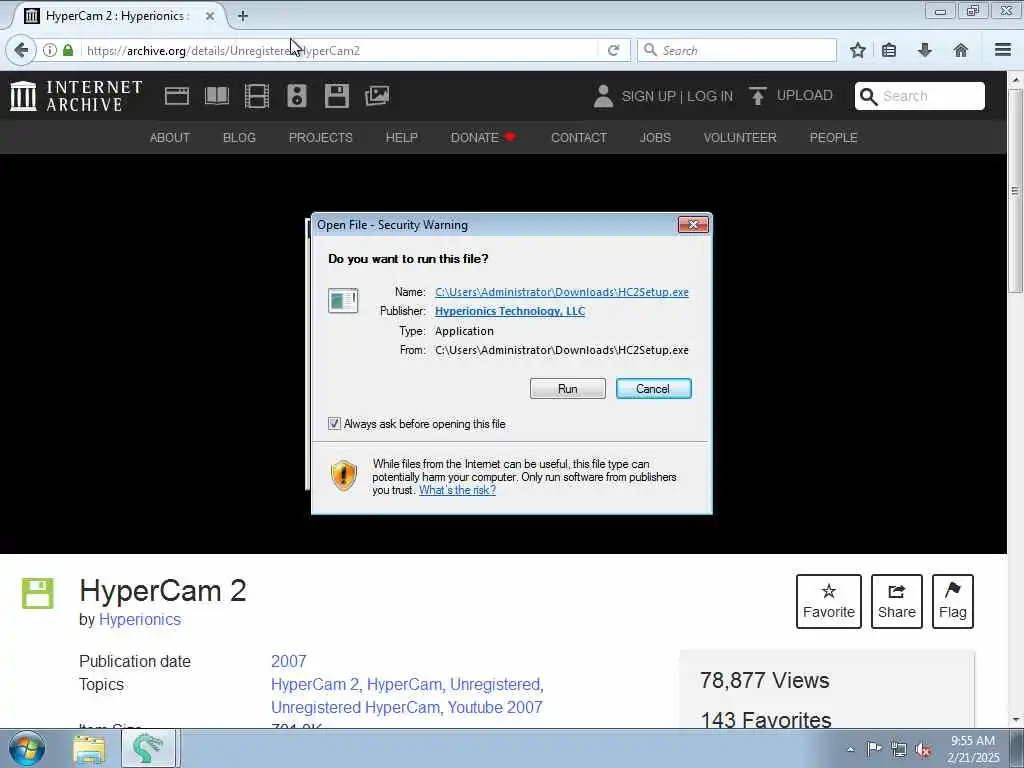The height and width of the screenshot is (768, 1024).
Task: Open the JOBS menu item
Action: point(655,137)
